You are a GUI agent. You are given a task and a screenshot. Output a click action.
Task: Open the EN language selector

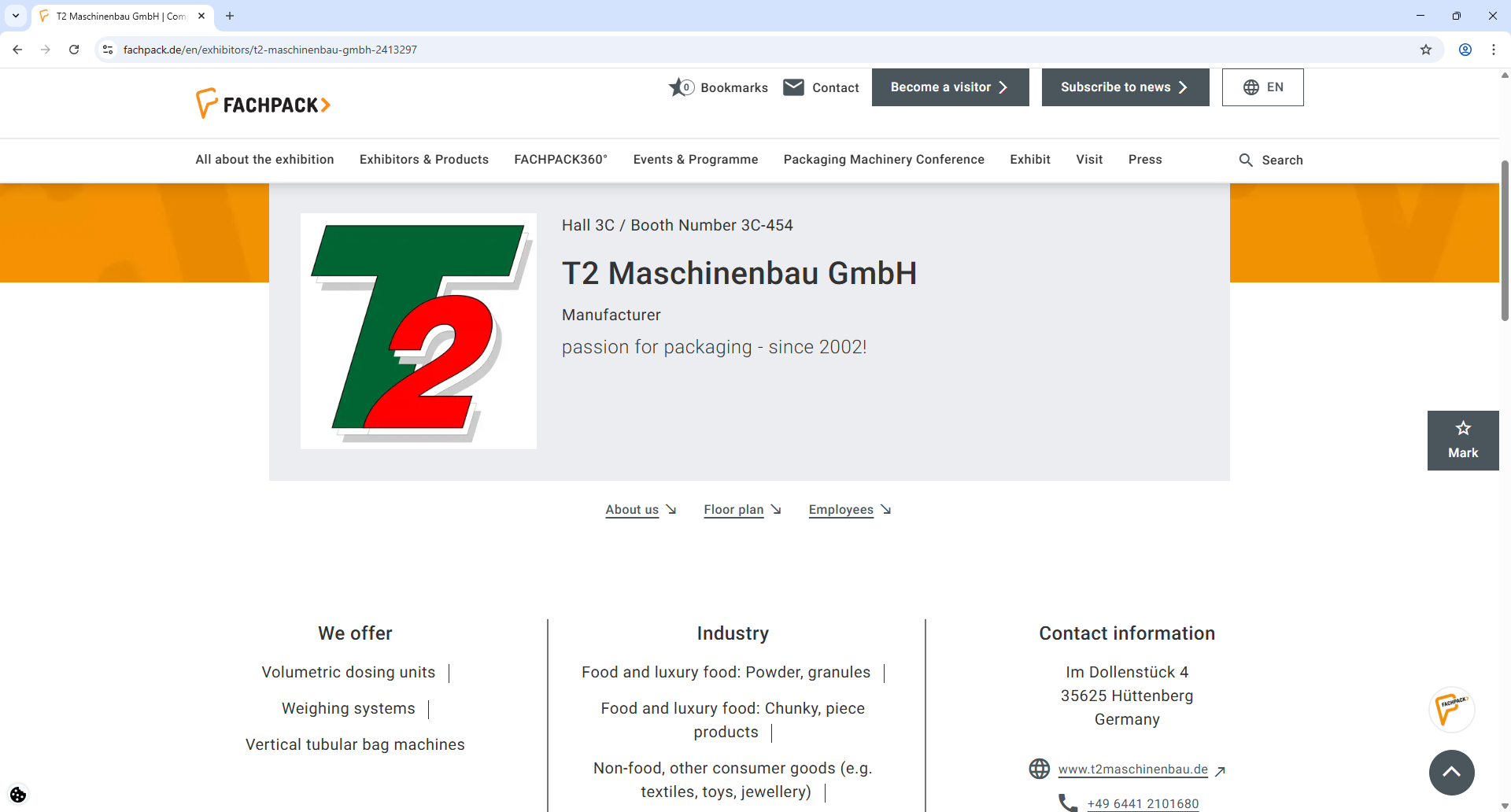click(x=1262, y=87)
